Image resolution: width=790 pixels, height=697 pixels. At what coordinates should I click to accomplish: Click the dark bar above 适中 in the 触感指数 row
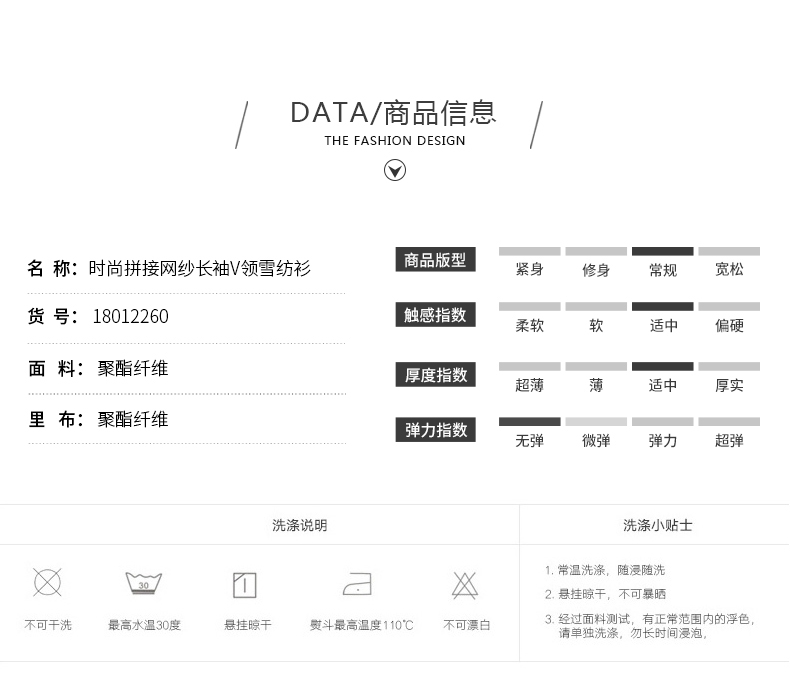(662, 307)
